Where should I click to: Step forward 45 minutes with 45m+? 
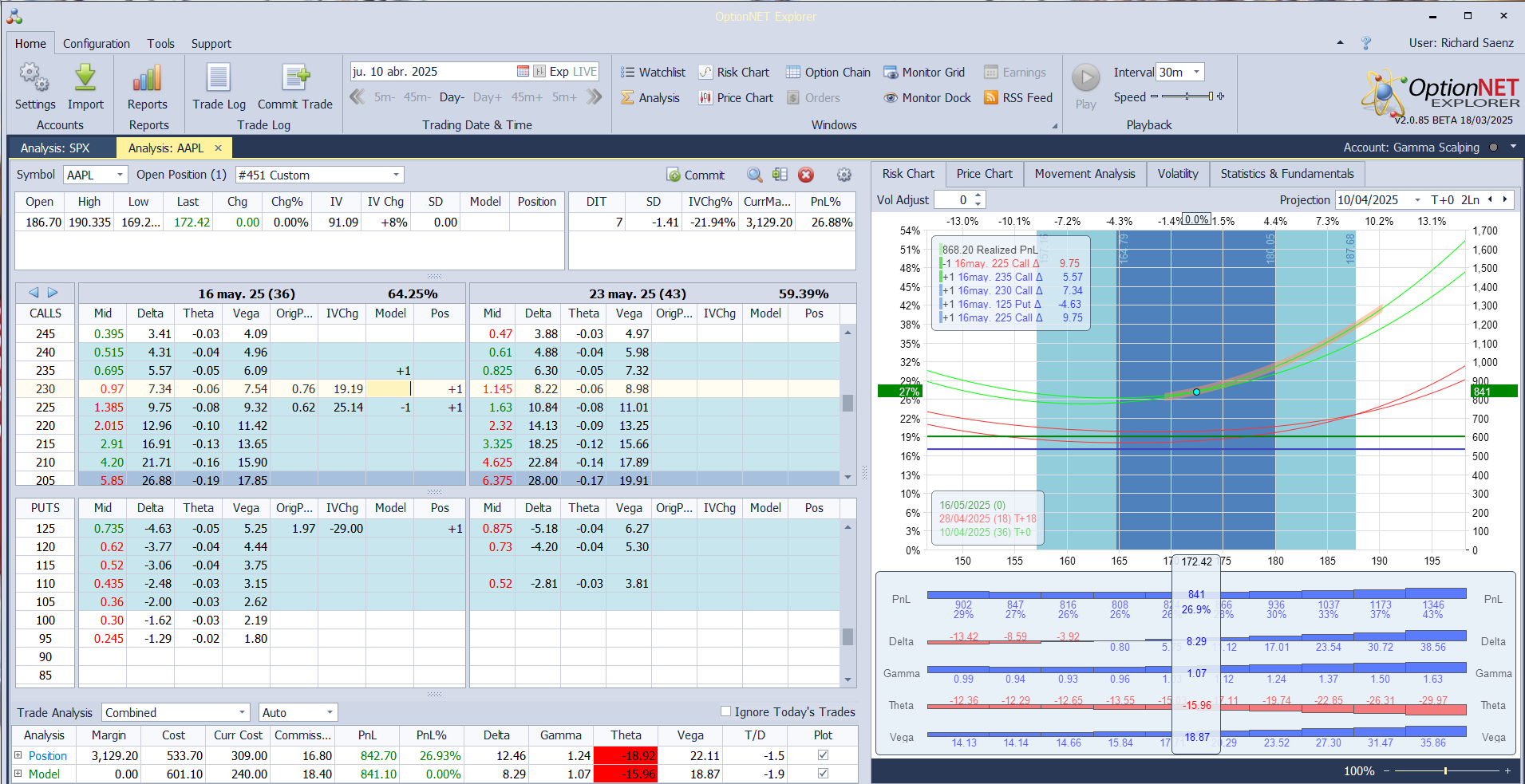(x=527, y=97)
